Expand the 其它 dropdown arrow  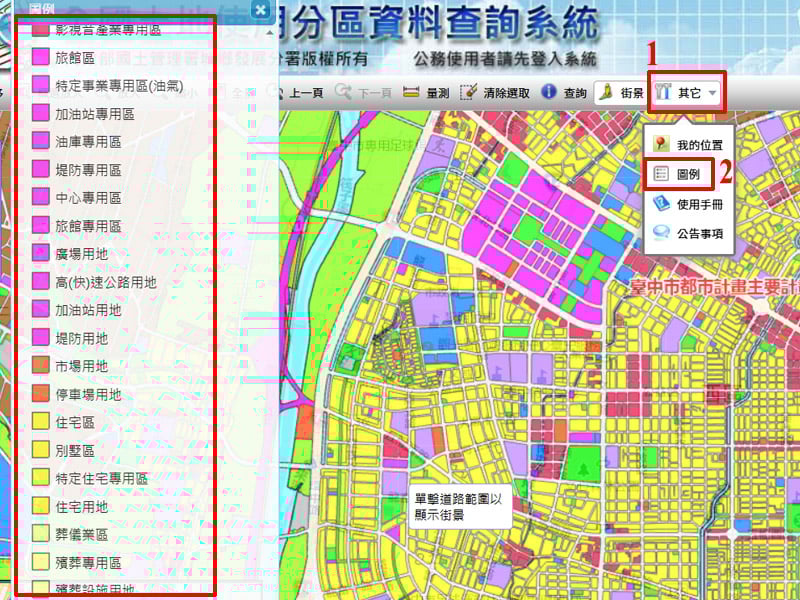(713, 93)
